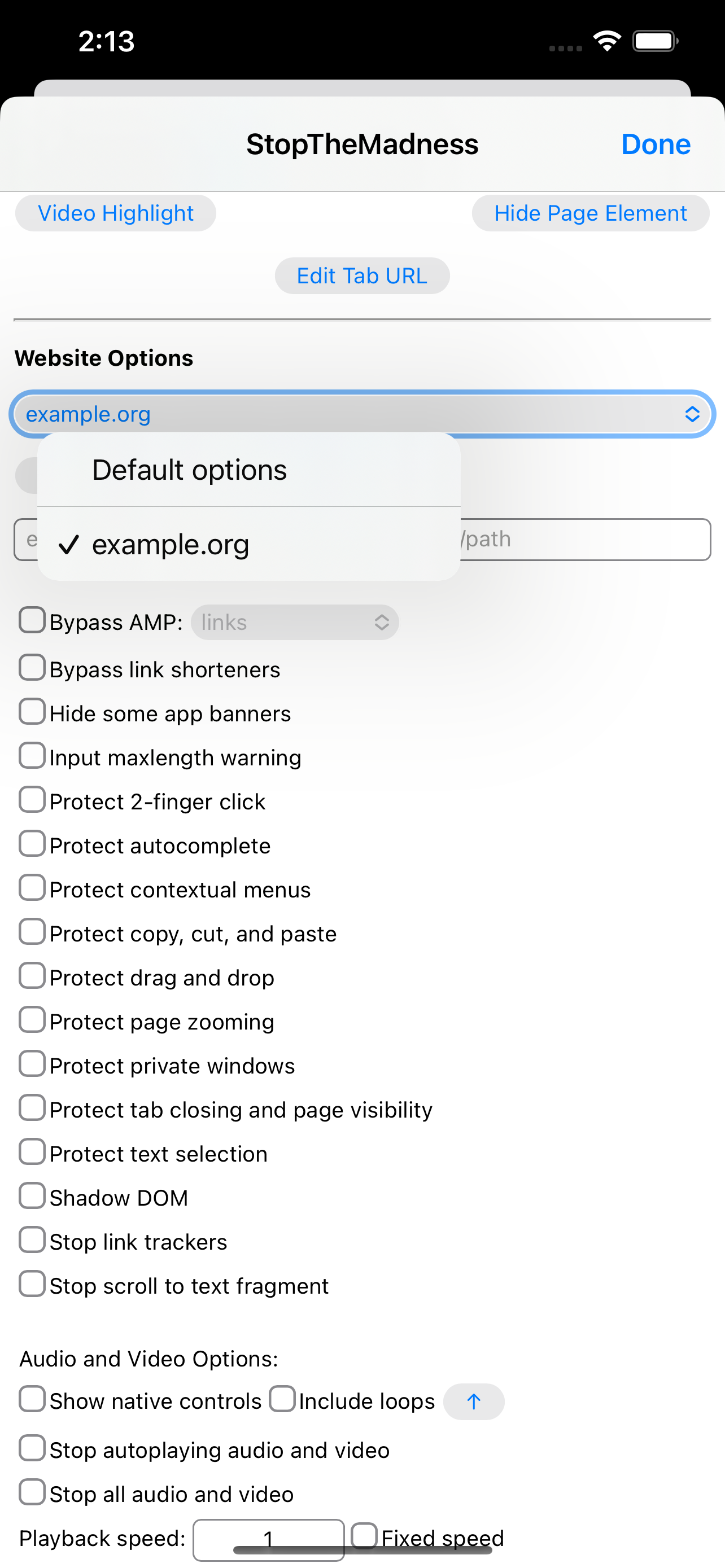This screenshot has height=1568, width=725.
Task: Toggle Stop link trackers checkbox
Action: [32, 1240]
